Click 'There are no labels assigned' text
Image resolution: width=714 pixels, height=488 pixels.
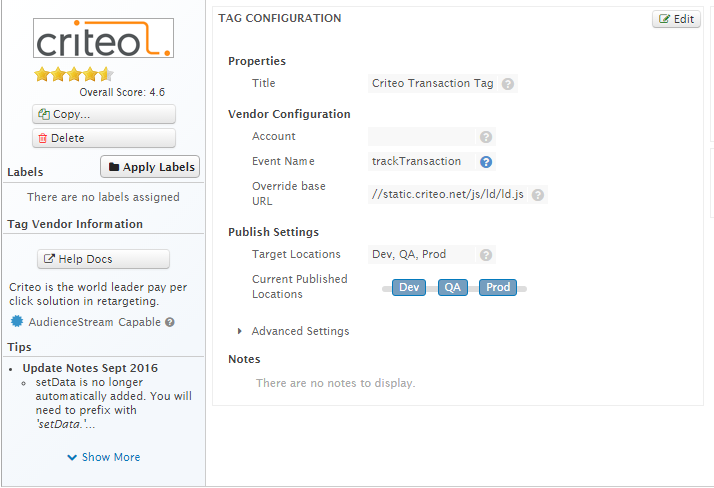point(103,197)
